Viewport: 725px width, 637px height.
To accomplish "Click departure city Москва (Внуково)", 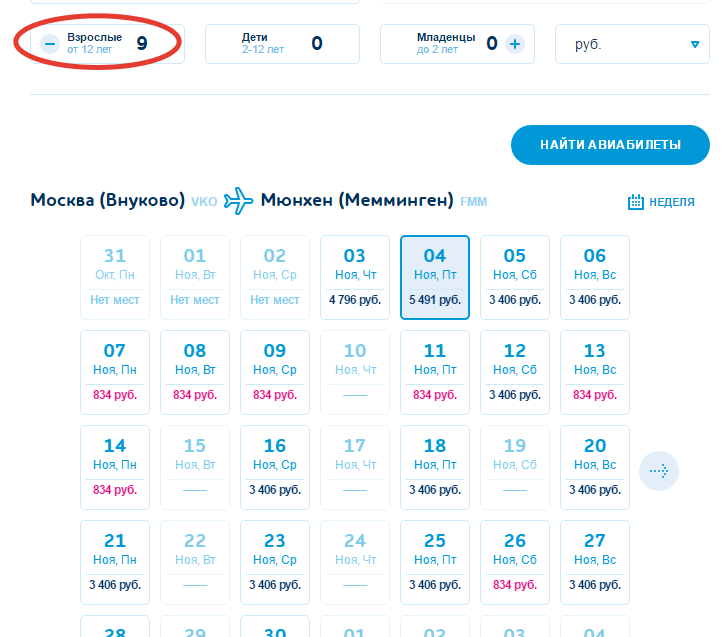I will [x=107, y=200].
